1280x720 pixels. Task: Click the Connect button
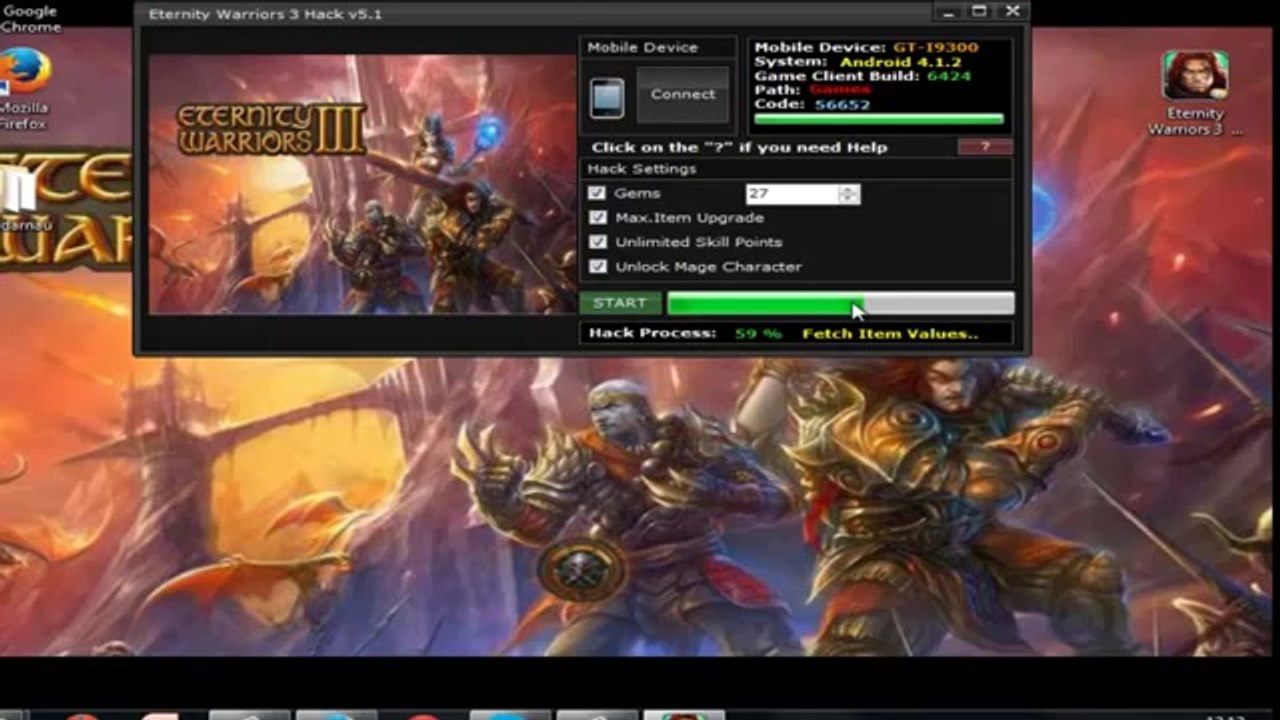tap(683, 94)
